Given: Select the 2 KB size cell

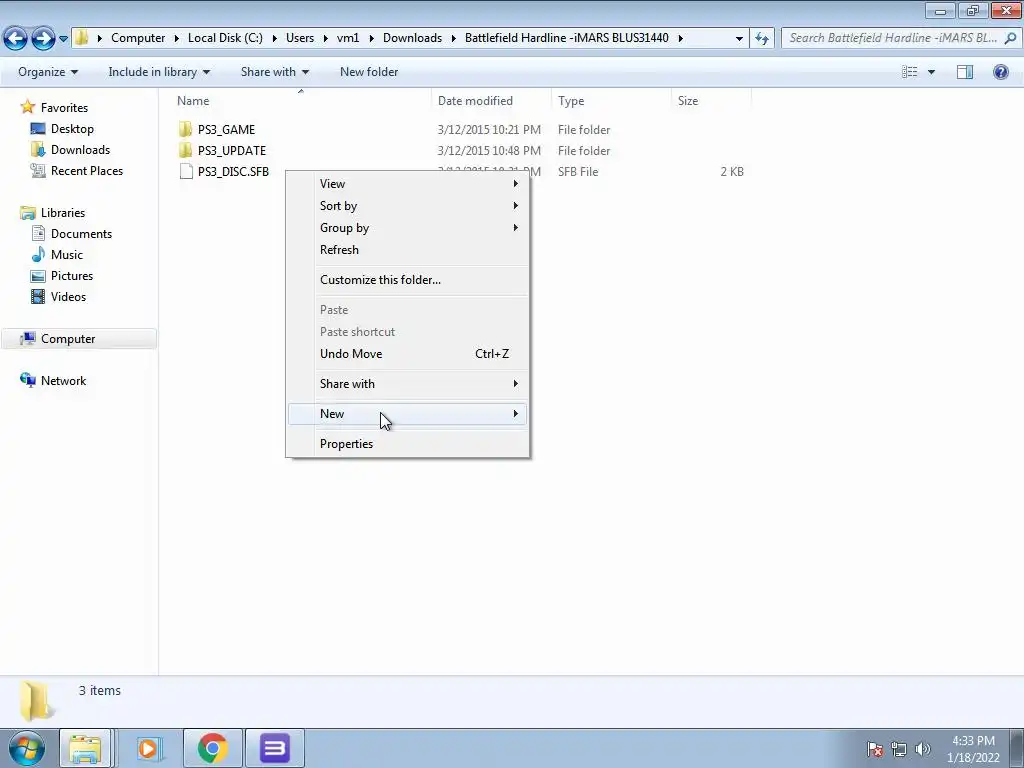Looking at the screenshot, I should (731, 172).
